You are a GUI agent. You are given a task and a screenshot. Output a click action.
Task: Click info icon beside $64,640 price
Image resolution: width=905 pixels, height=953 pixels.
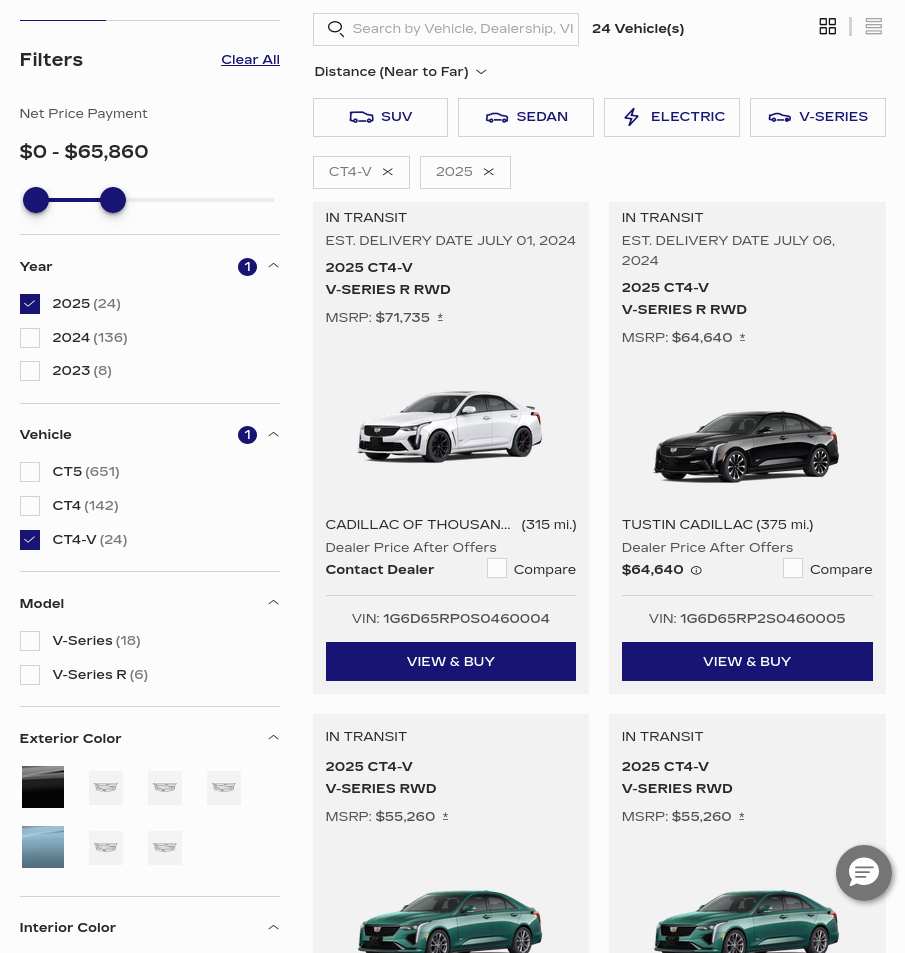697,571
